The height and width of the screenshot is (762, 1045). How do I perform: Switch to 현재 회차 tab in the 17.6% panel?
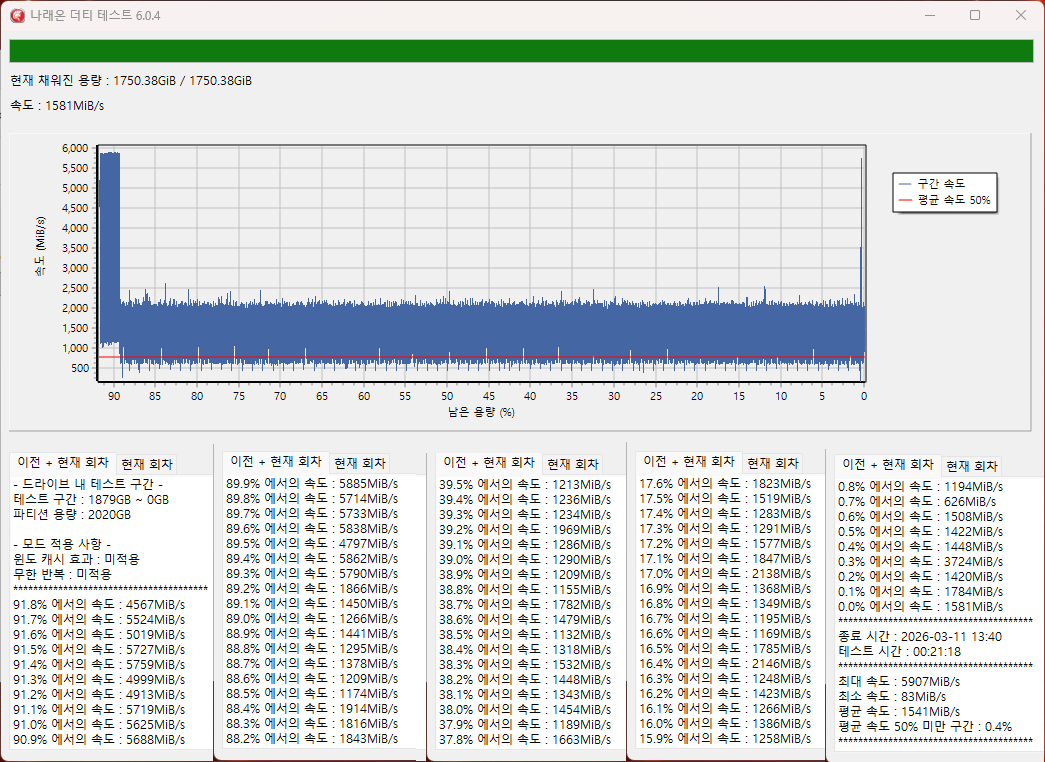pos(772,463)
